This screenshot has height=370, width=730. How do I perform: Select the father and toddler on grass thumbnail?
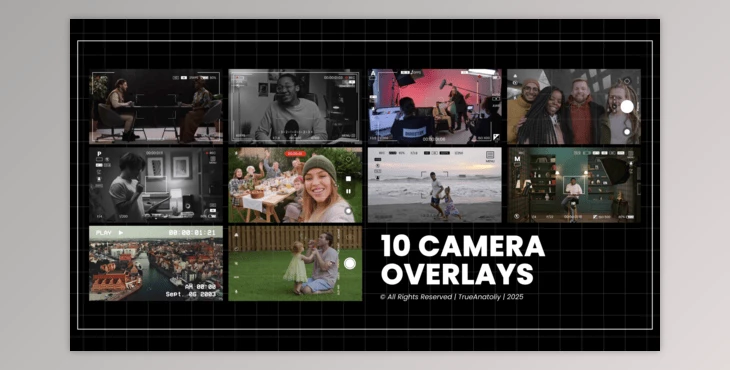coord(295,263)
